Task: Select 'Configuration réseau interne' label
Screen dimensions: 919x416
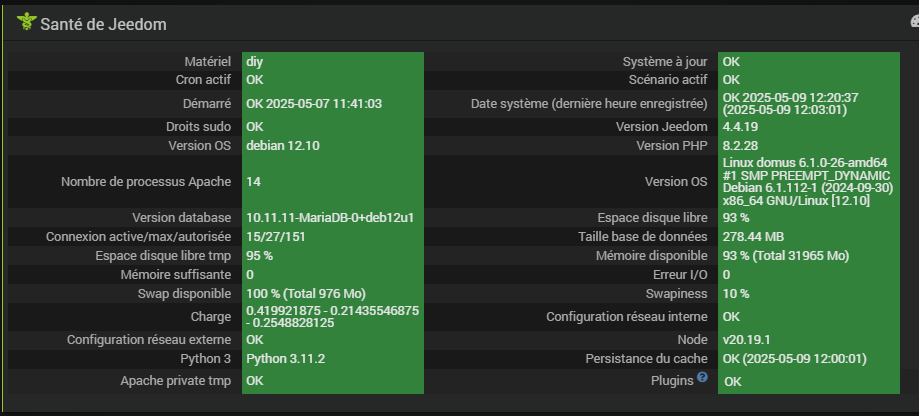Action: 627,317
